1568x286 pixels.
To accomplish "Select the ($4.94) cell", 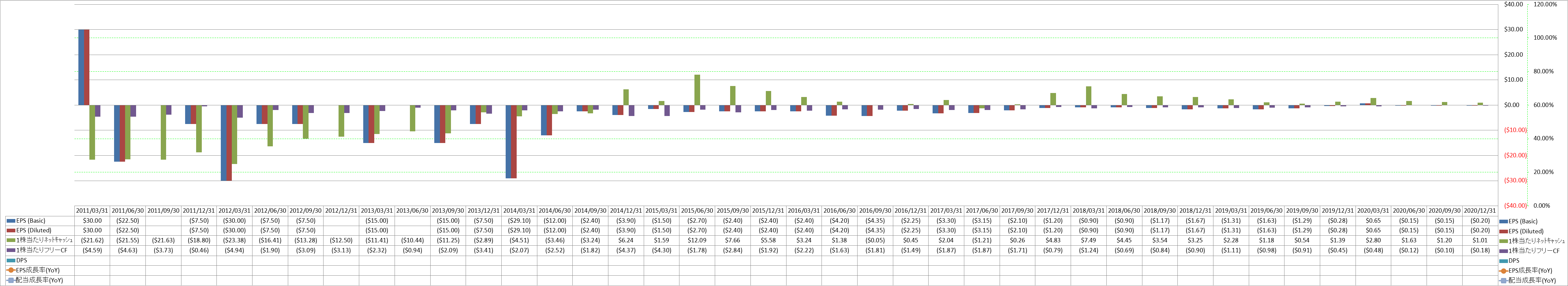I will [x=234, y=250].
